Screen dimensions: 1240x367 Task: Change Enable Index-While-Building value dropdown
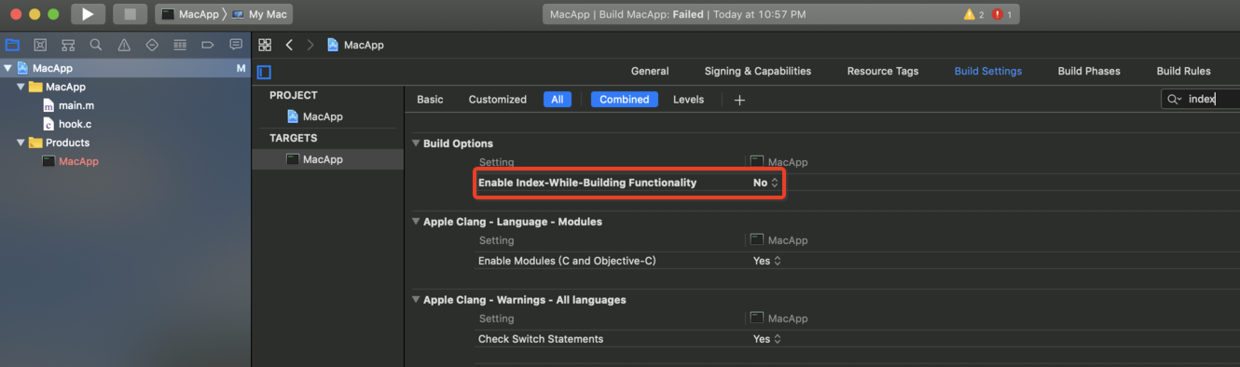tap(765, 183)
